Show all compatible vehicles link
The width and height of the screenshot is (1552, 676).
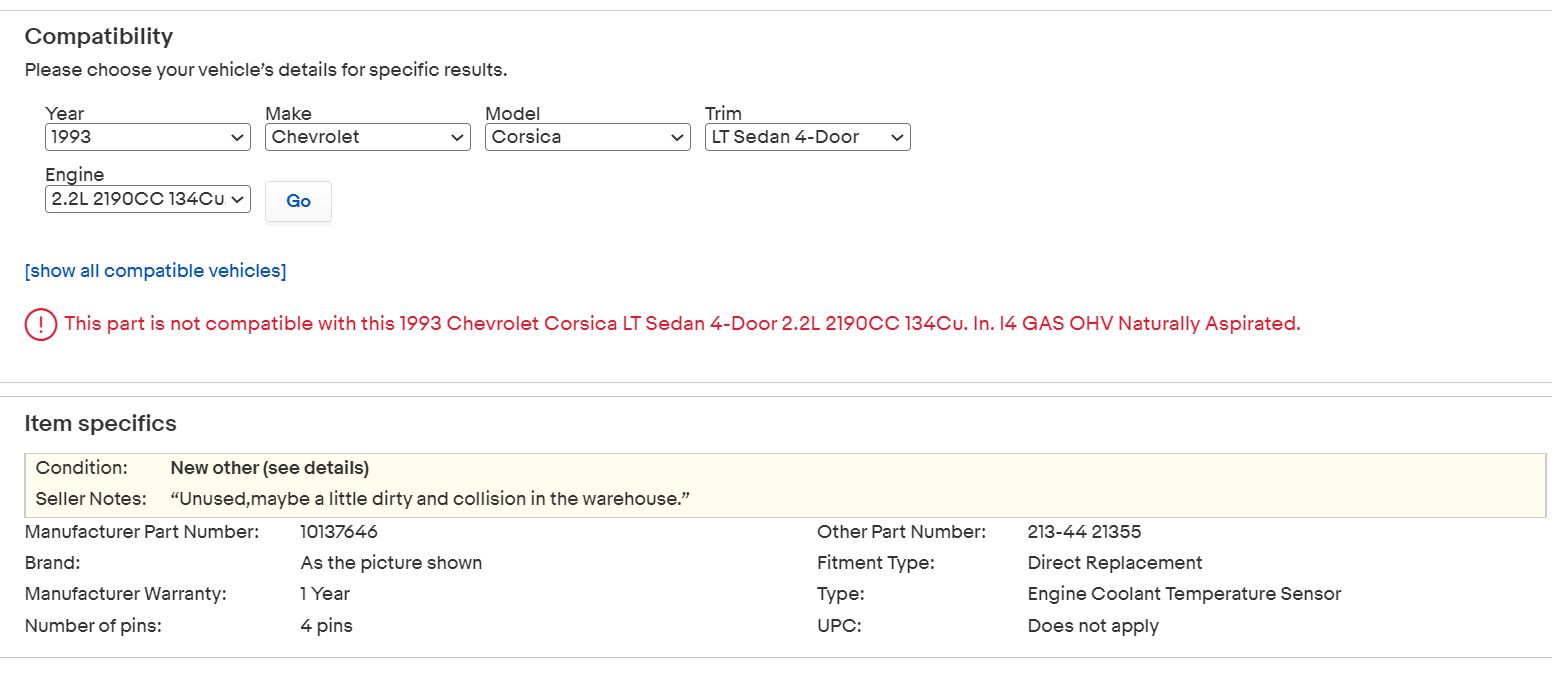[155, 271]
